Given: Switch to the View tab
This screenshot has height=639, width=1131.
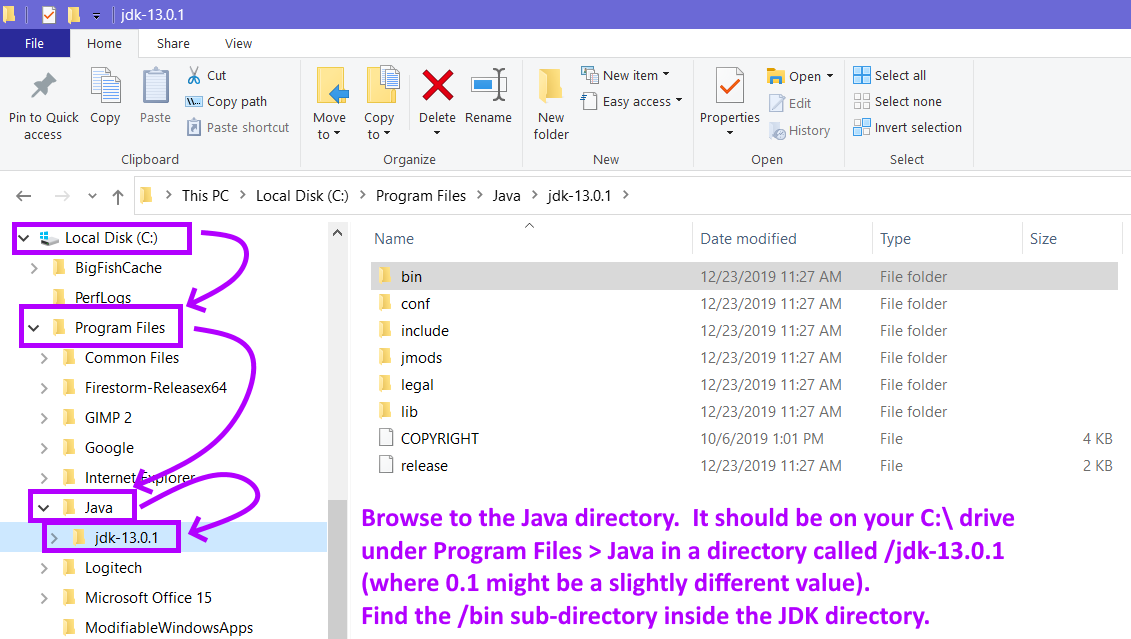Looking at the screenshot, I should click(238, 43).
